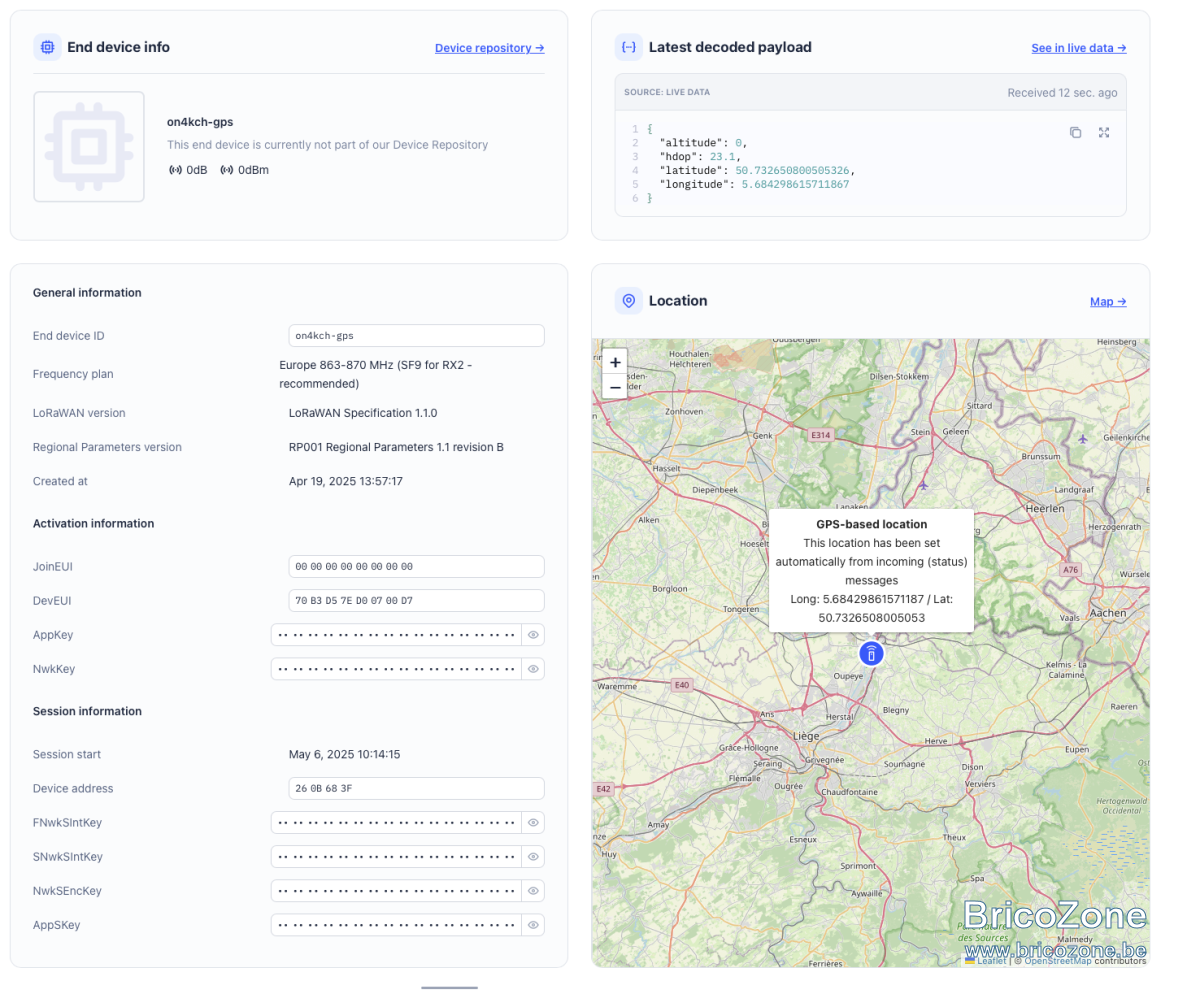Toggle visibility of the SNwkSIntKey
1200x994 pixels.
[x=534, y=856]
